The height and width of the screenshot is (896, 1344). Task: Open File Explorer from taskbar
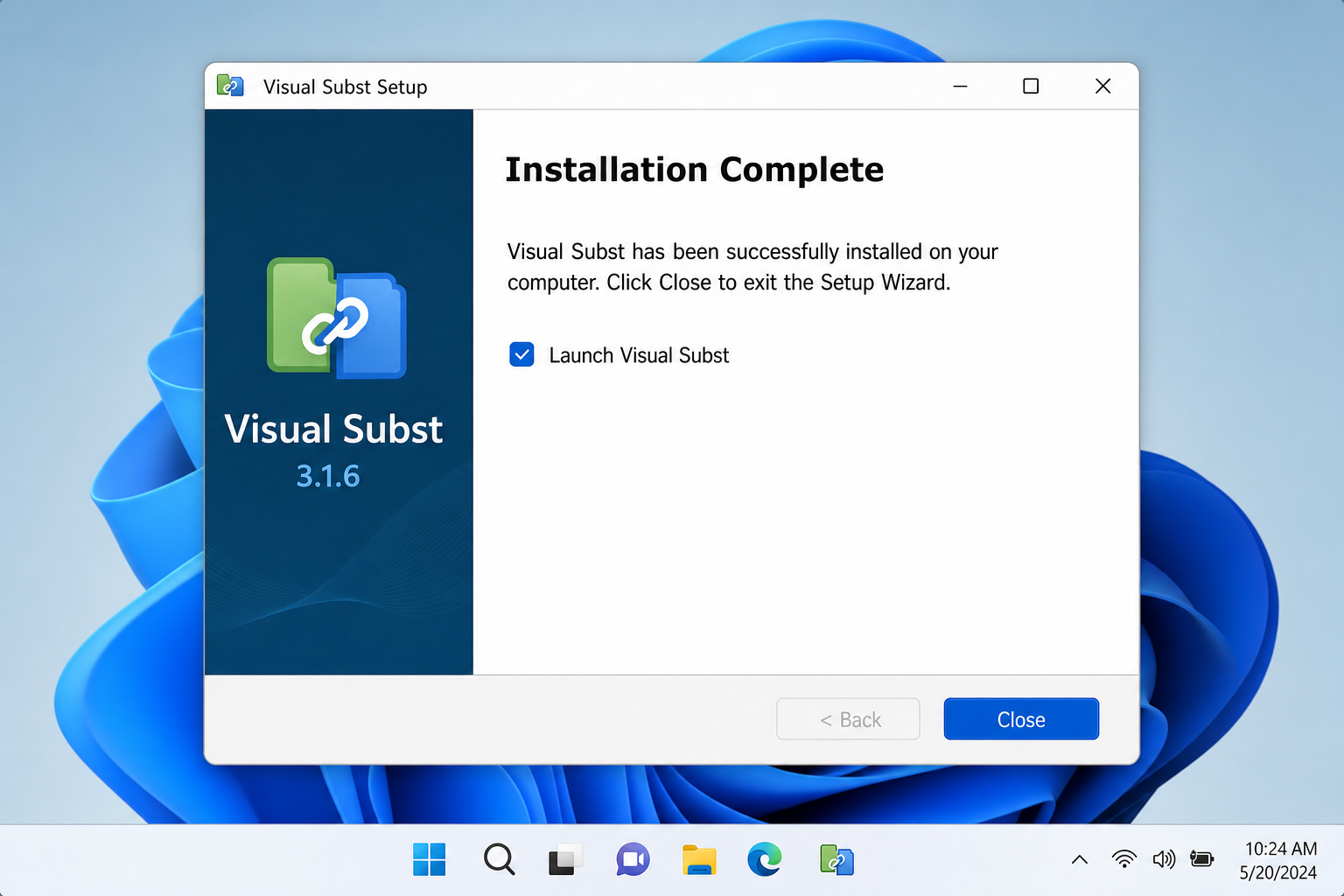(x=699, y=860)
